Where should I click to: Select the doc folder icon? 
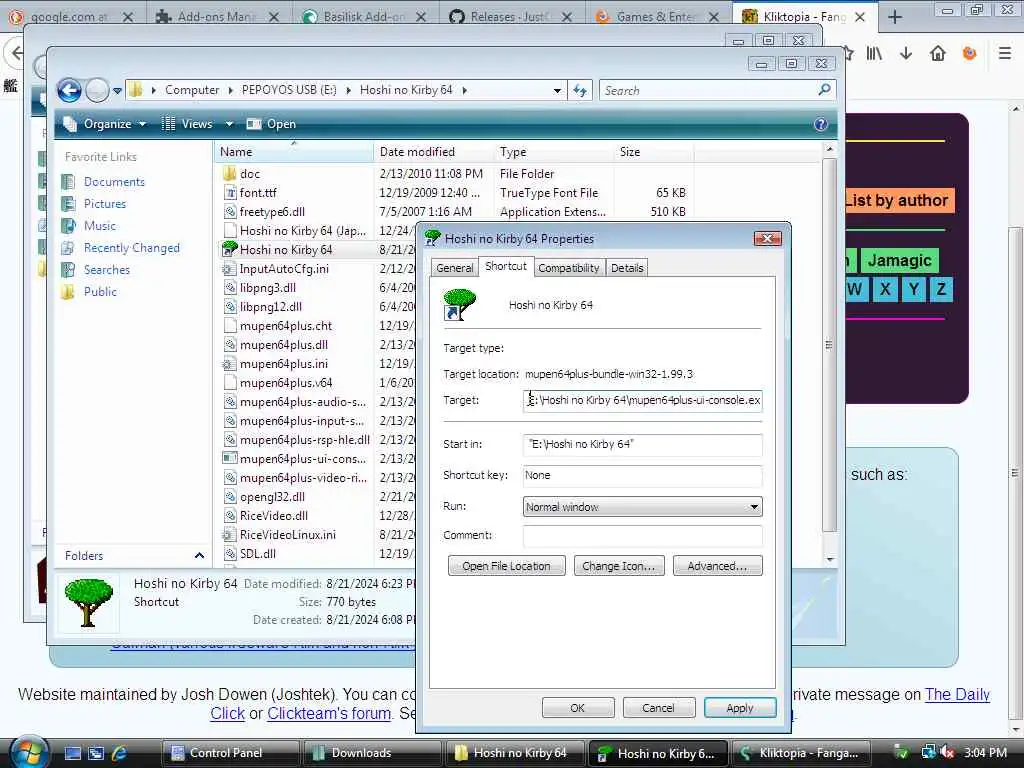pos(229,174)
